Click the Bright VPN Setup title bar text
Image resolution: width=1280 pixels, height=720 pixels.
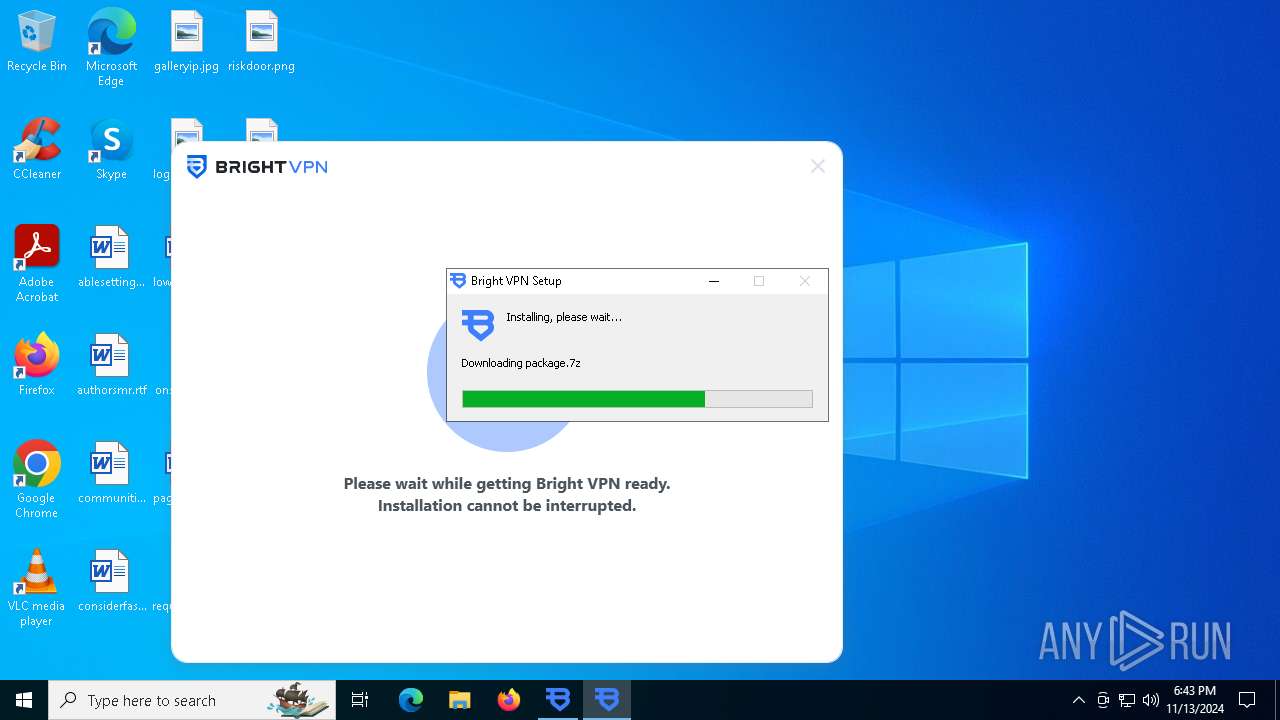[516, 281]
